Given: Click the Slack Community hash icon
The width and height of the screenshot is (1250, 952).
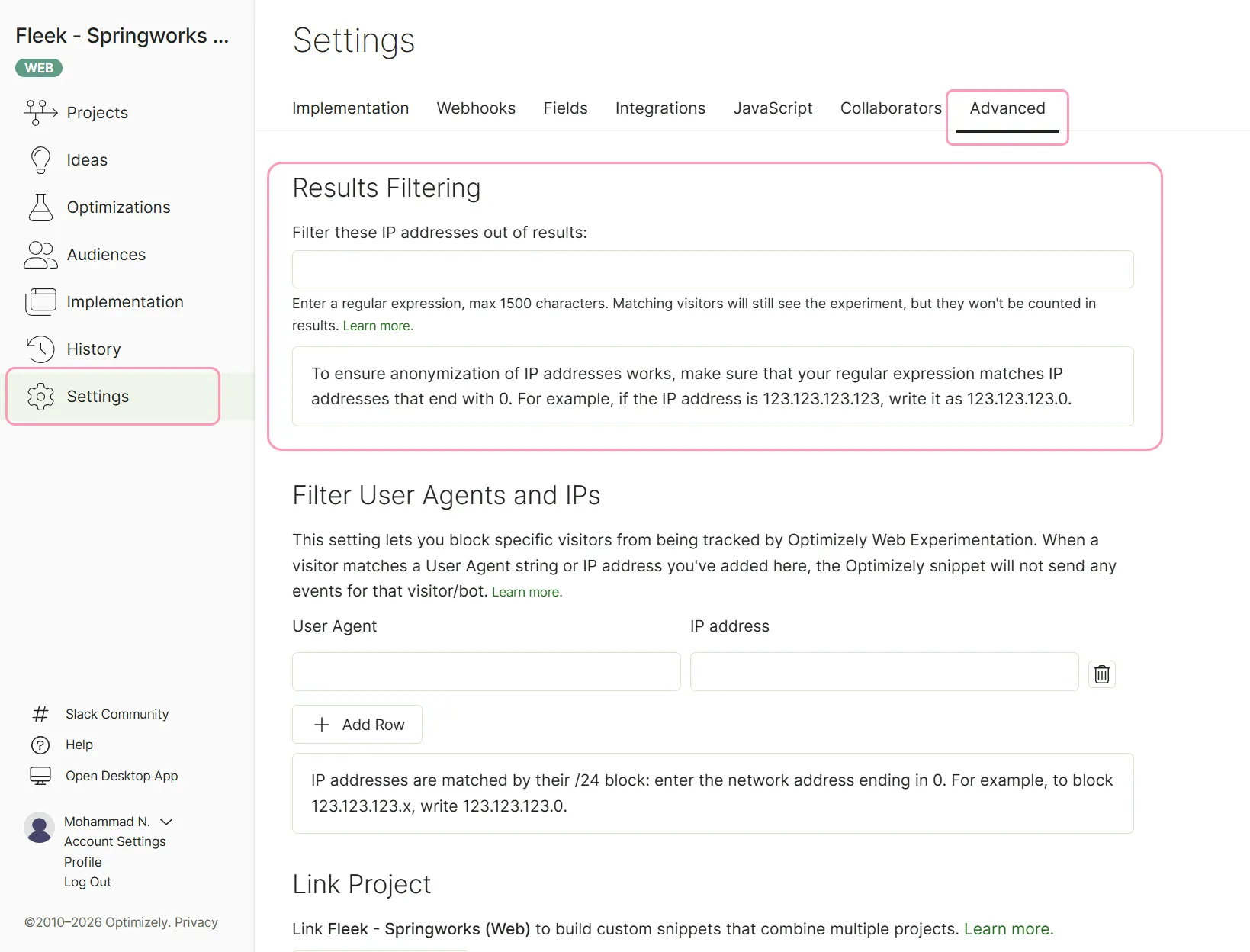Looking at the screenshot, I should pos(40,714).
